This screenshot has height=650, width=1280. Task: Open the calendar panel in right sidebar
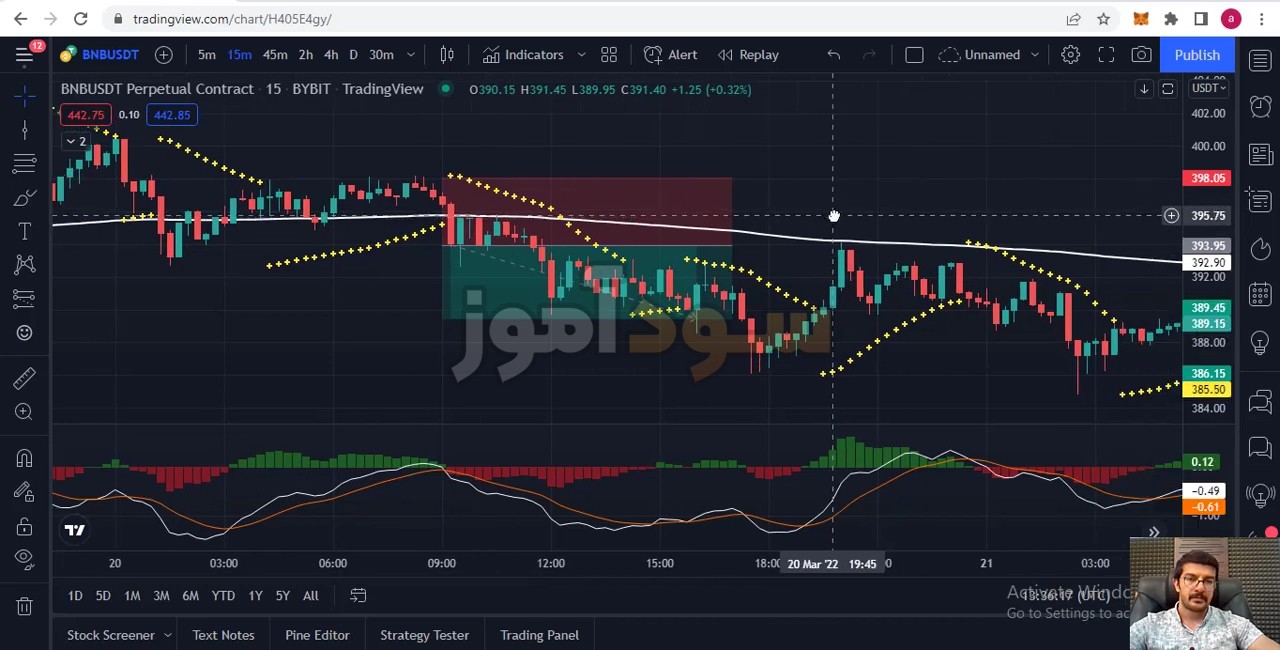pyautogui.click(x=1260, y=295)
